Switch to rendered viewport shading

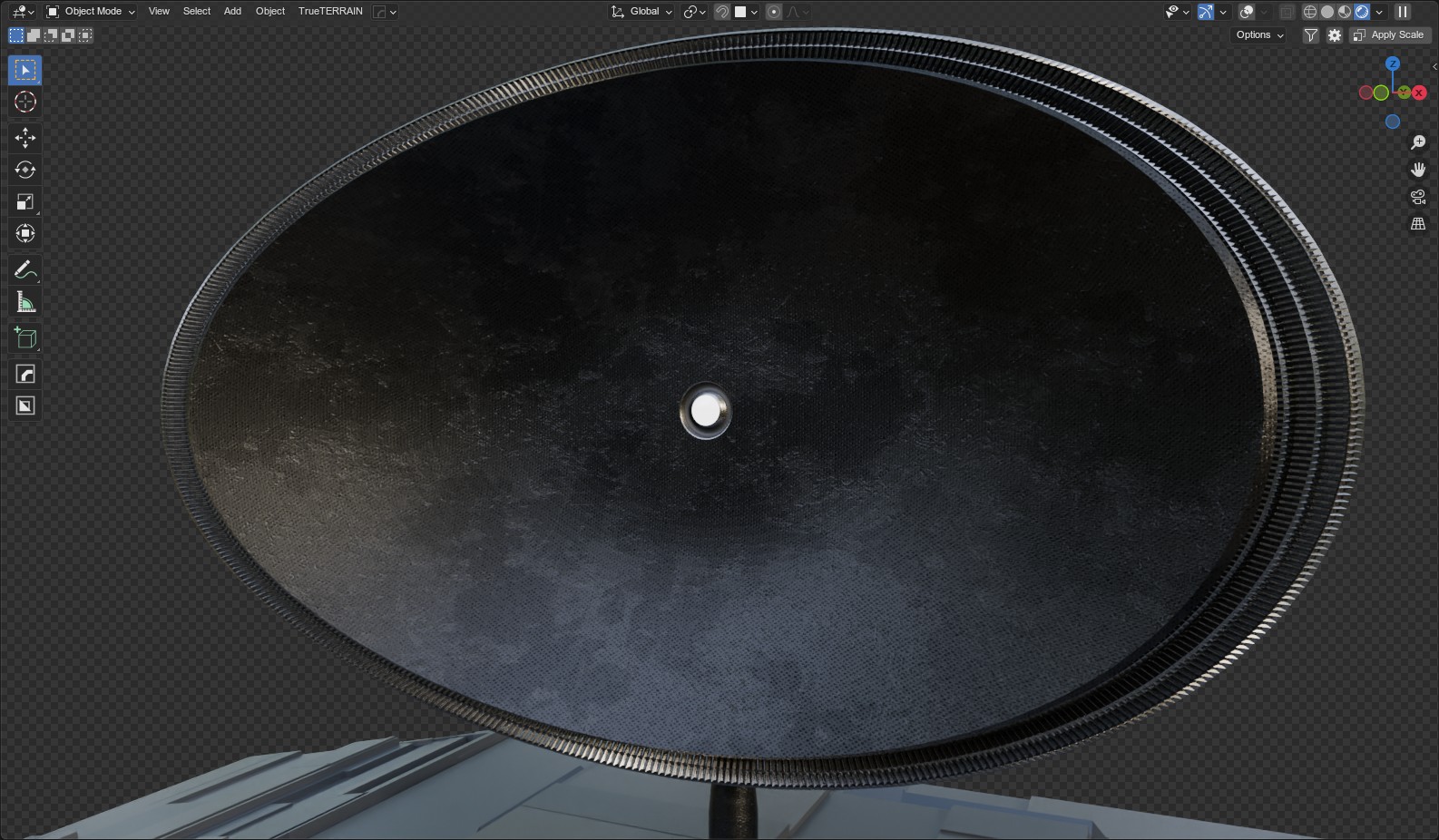pos(1362,12)
